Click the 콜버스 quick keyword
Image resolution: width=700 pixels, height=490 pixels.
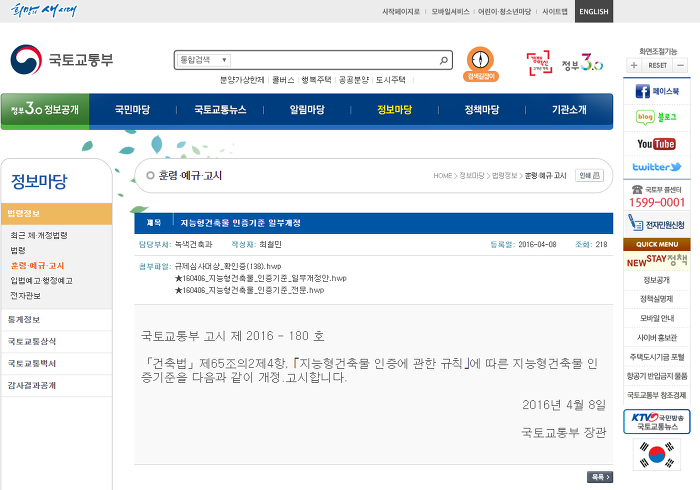point(283,80)
